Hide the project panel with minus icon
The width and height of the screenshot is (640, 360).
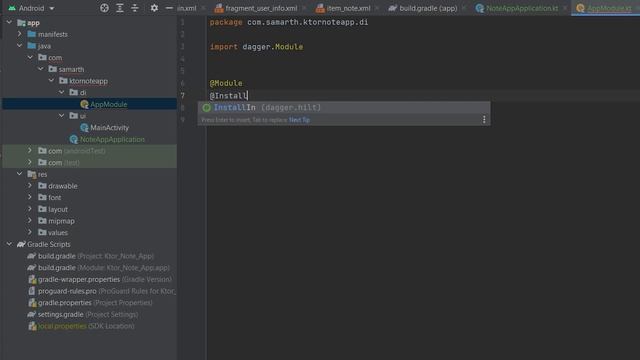169,8
